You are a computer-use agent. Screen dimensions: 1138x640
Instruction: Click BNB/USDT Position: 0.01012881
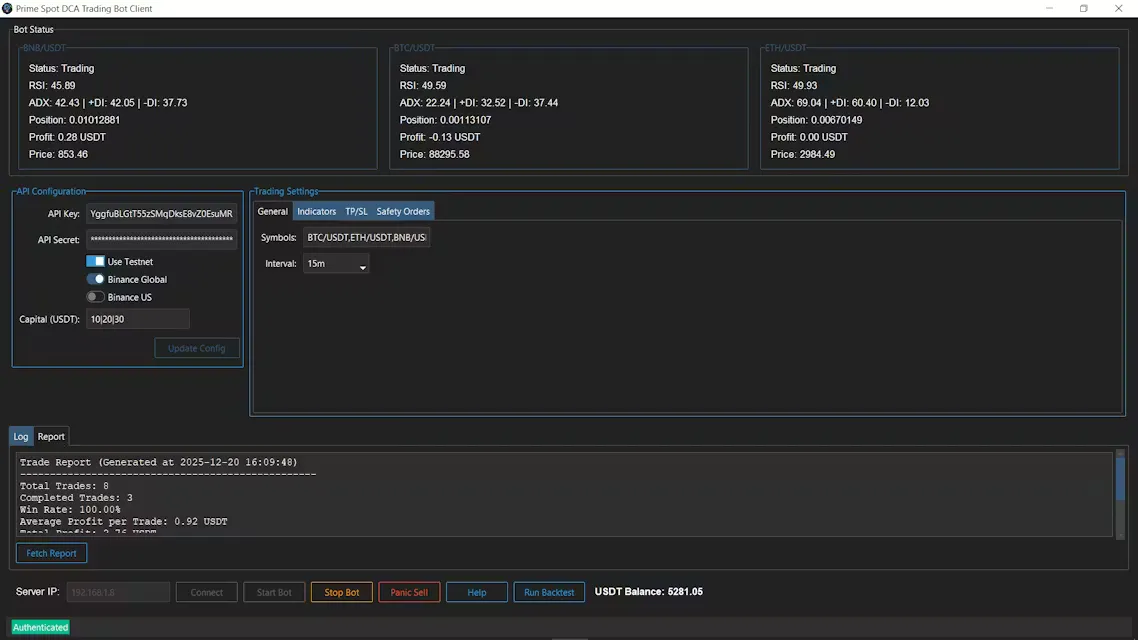[75, 120]
